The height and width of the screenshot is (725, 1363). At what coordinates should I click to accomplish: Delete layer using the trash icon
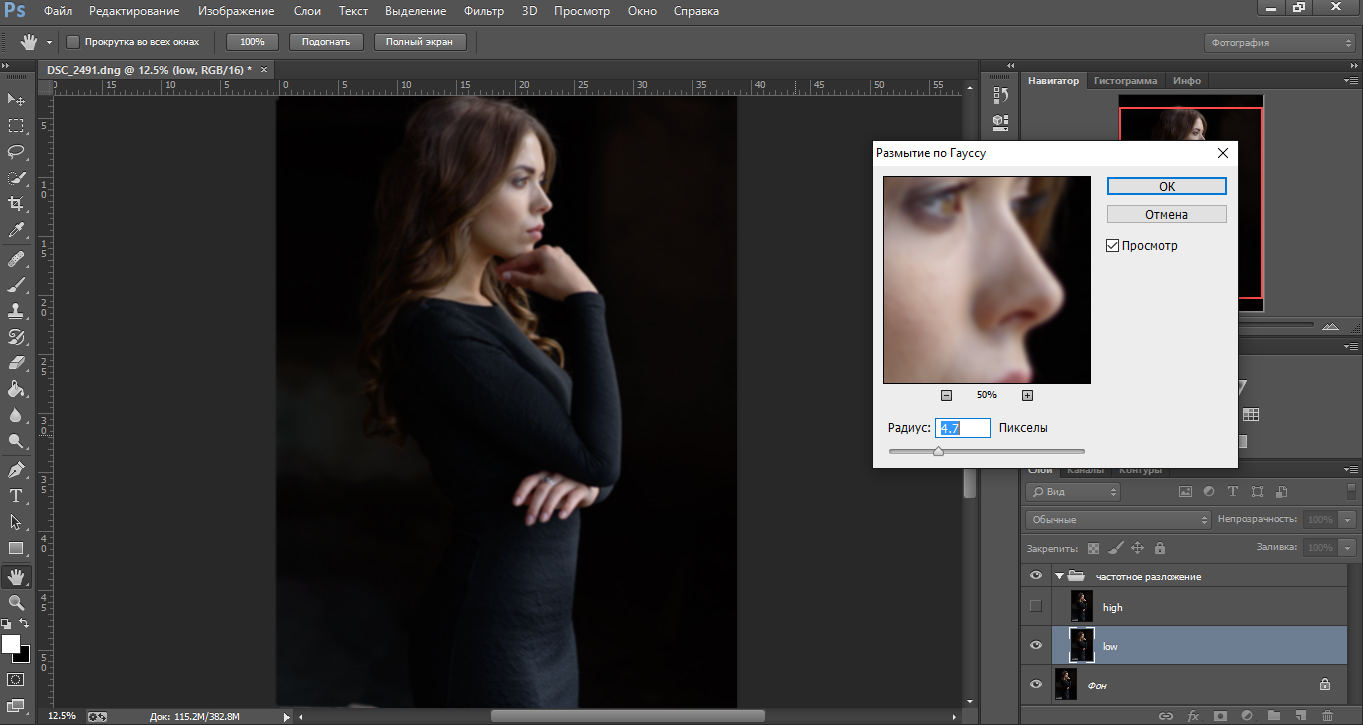click(1327, 716)
